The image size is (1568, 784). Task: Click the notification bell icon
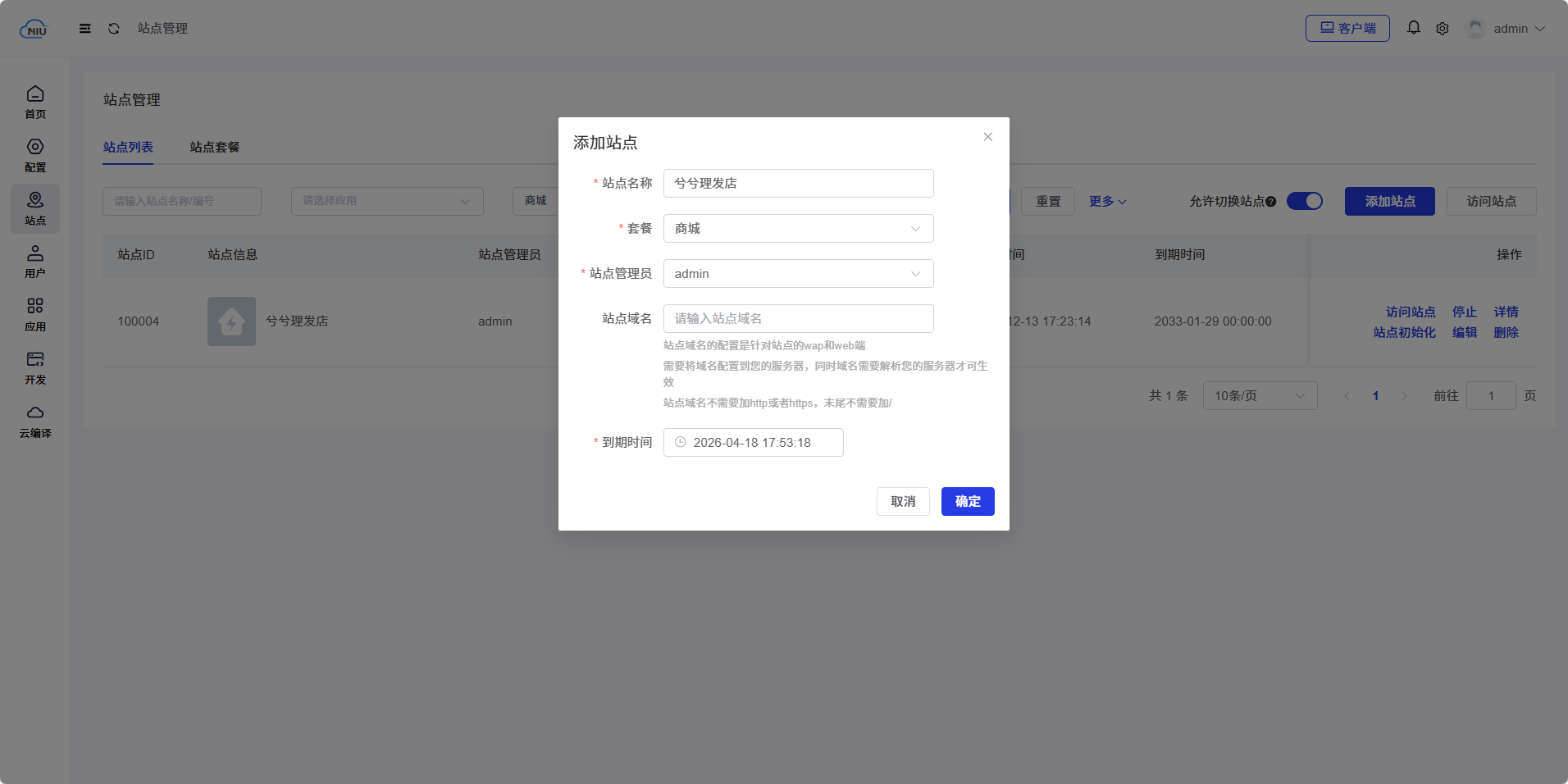1413,28
